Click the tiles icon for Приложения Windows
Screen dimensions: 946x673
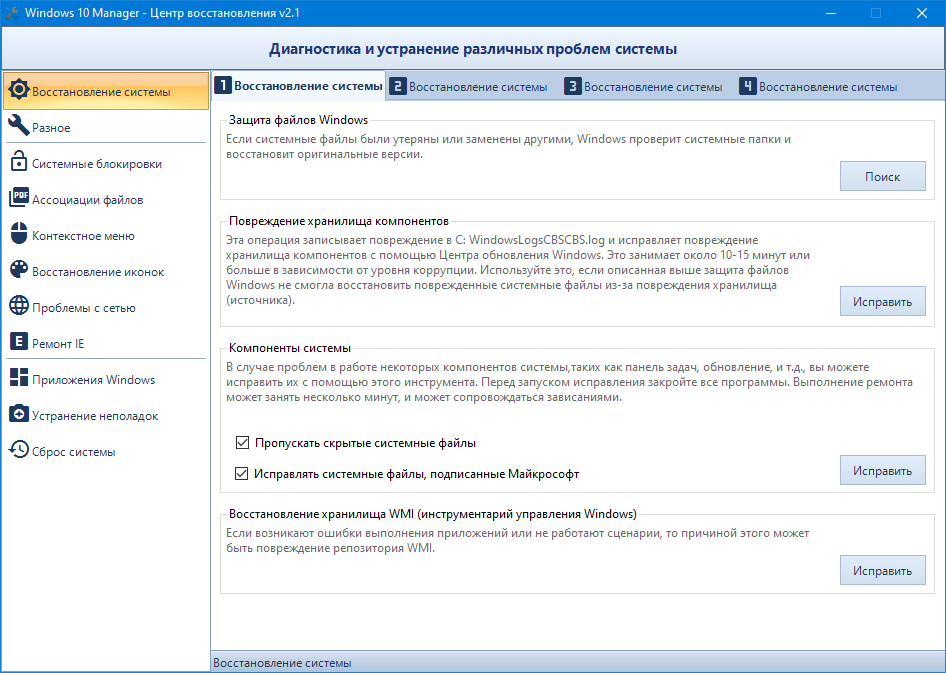tap(19, 377)
